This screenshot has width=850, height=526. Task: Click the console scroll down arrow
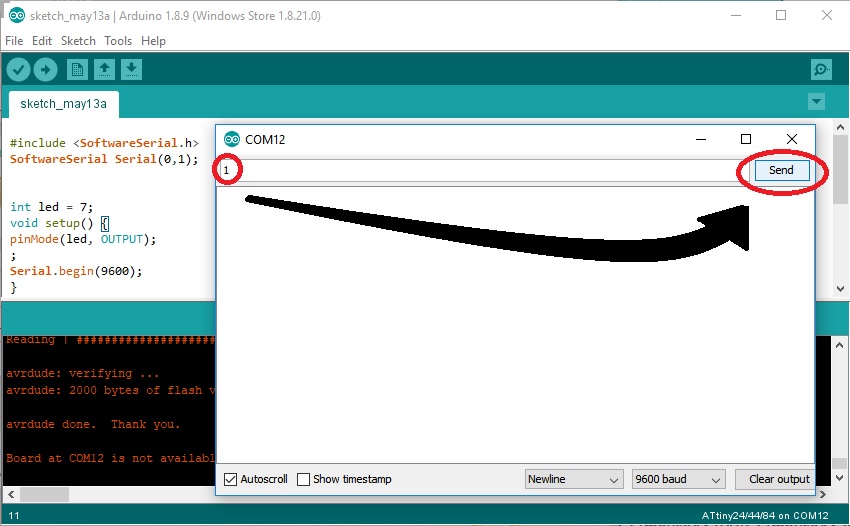click(x=839, y=478)
